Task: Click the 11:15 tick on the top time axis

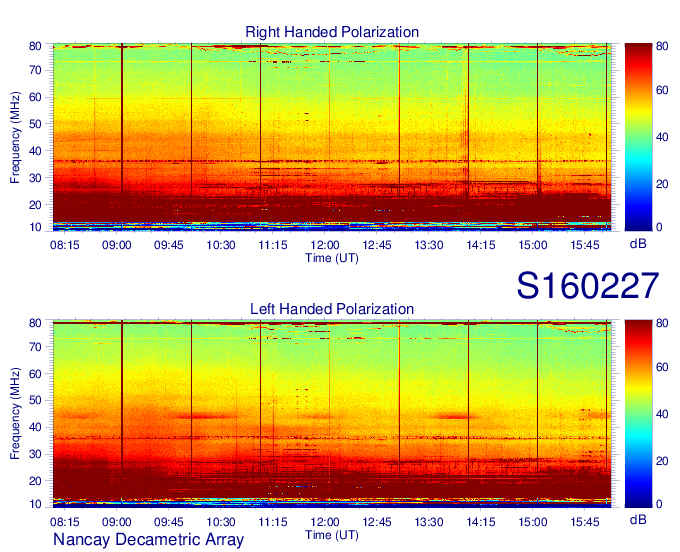Action: point(273,245)
